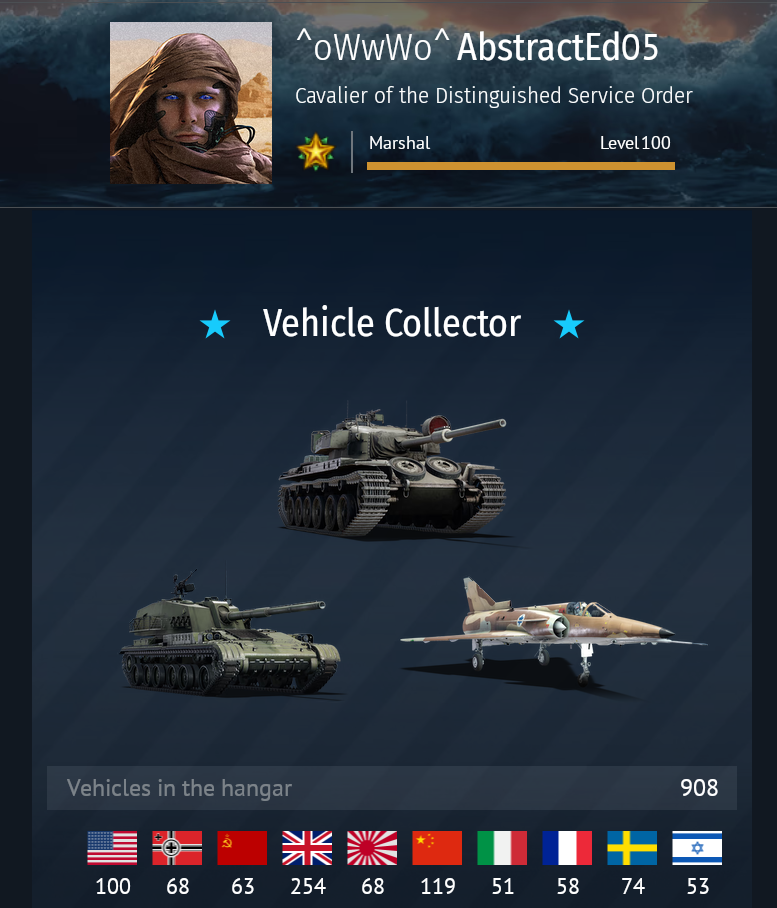Select the Israel flag icon

pyautogui.click(x=697, y=848)
